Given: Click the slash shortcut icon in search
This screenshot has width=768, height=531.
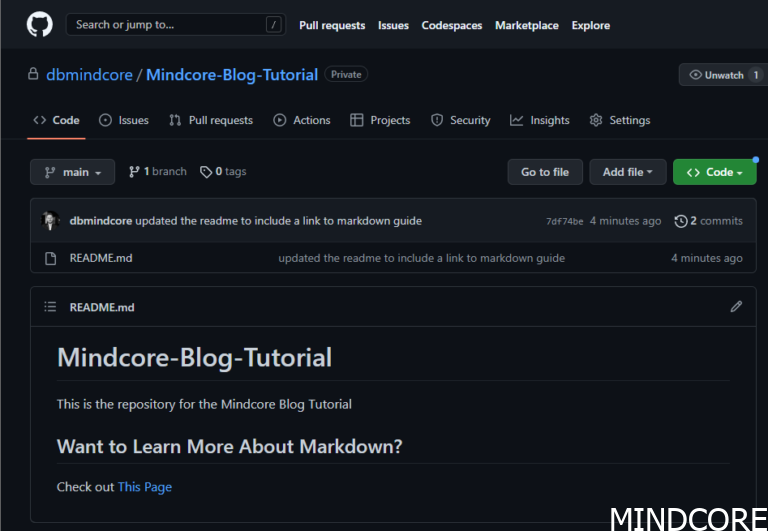Looking at the screenshot, I should coord(274,24).
